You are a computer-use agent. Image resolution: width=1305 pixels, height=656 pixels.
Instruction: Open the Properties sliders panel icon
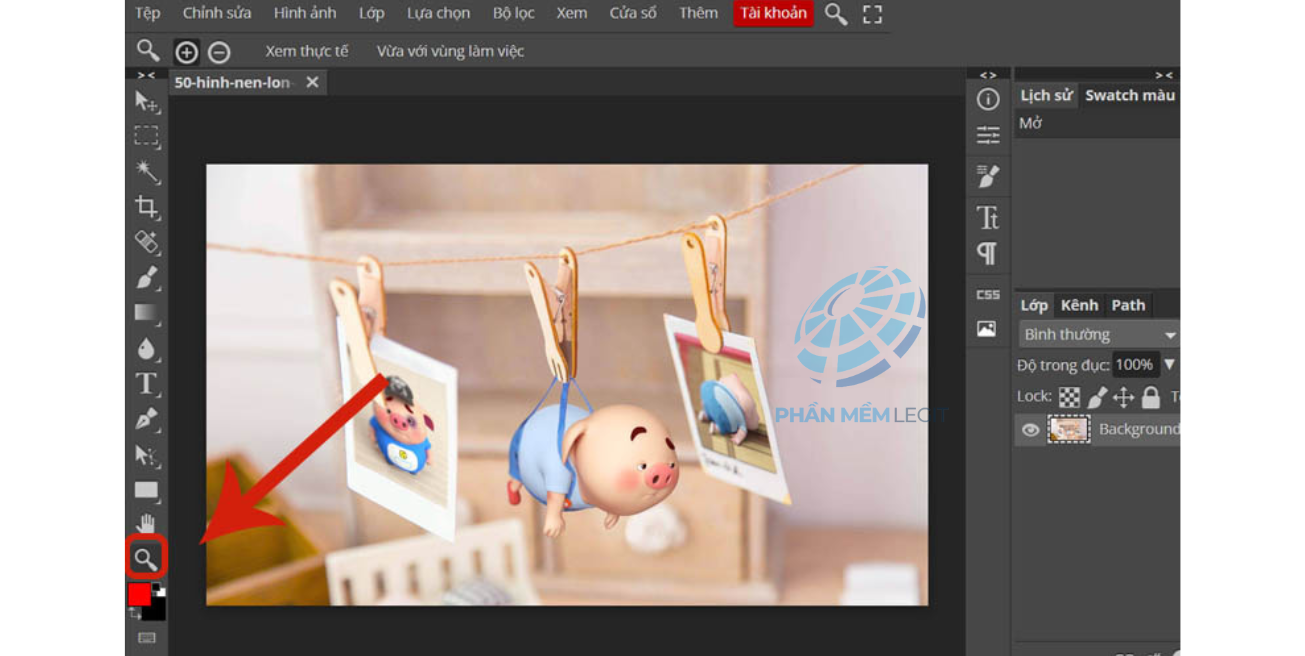point(988,135)
